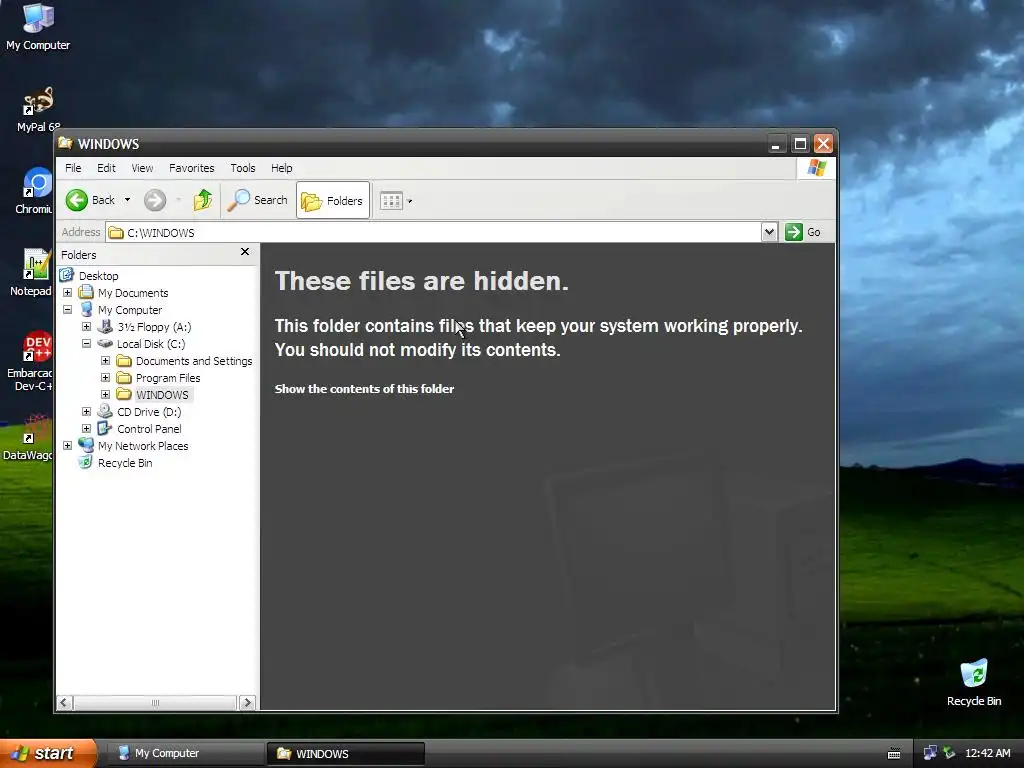
Task: Select the My Computer desktop icon
Action: pos(38,27)
